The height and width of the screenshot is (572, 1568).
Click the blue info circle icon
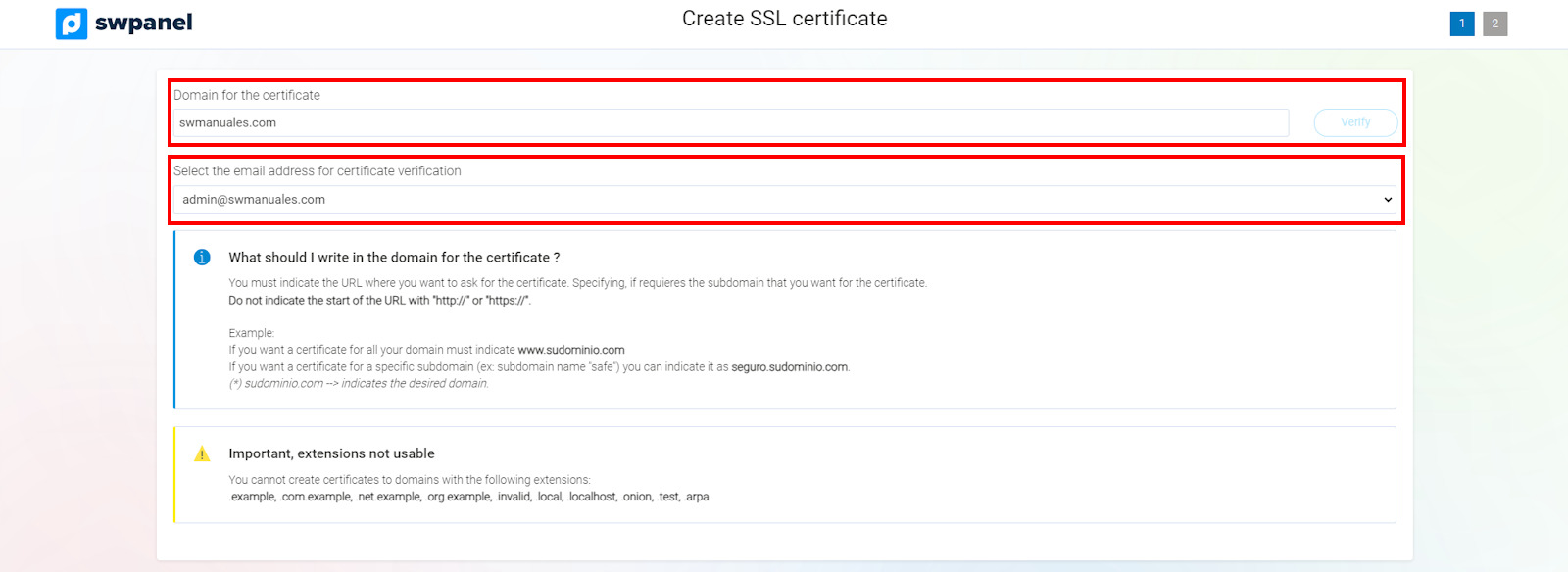click(x=202, y=258)
